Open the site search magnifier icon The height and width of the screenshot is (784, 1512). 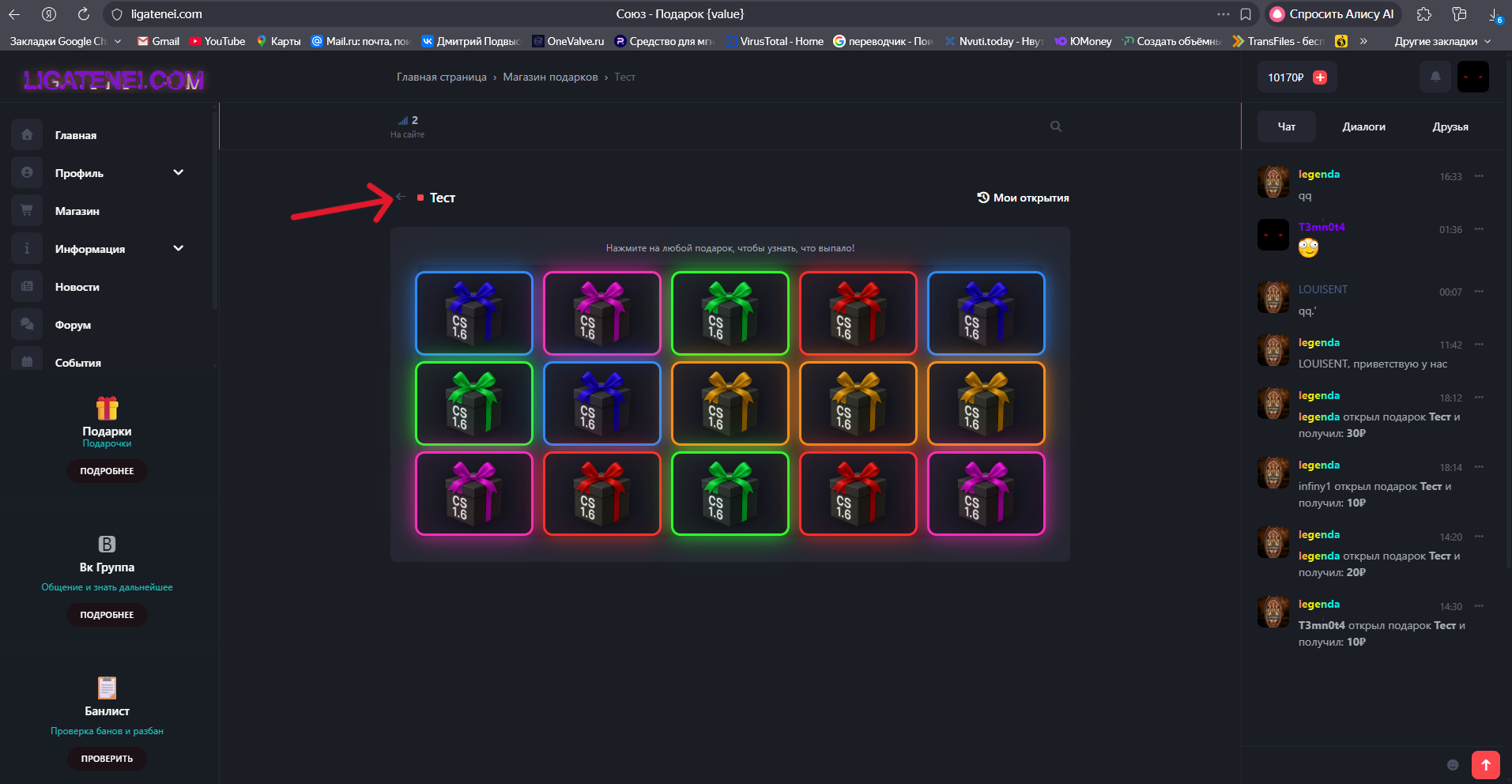1056,126
